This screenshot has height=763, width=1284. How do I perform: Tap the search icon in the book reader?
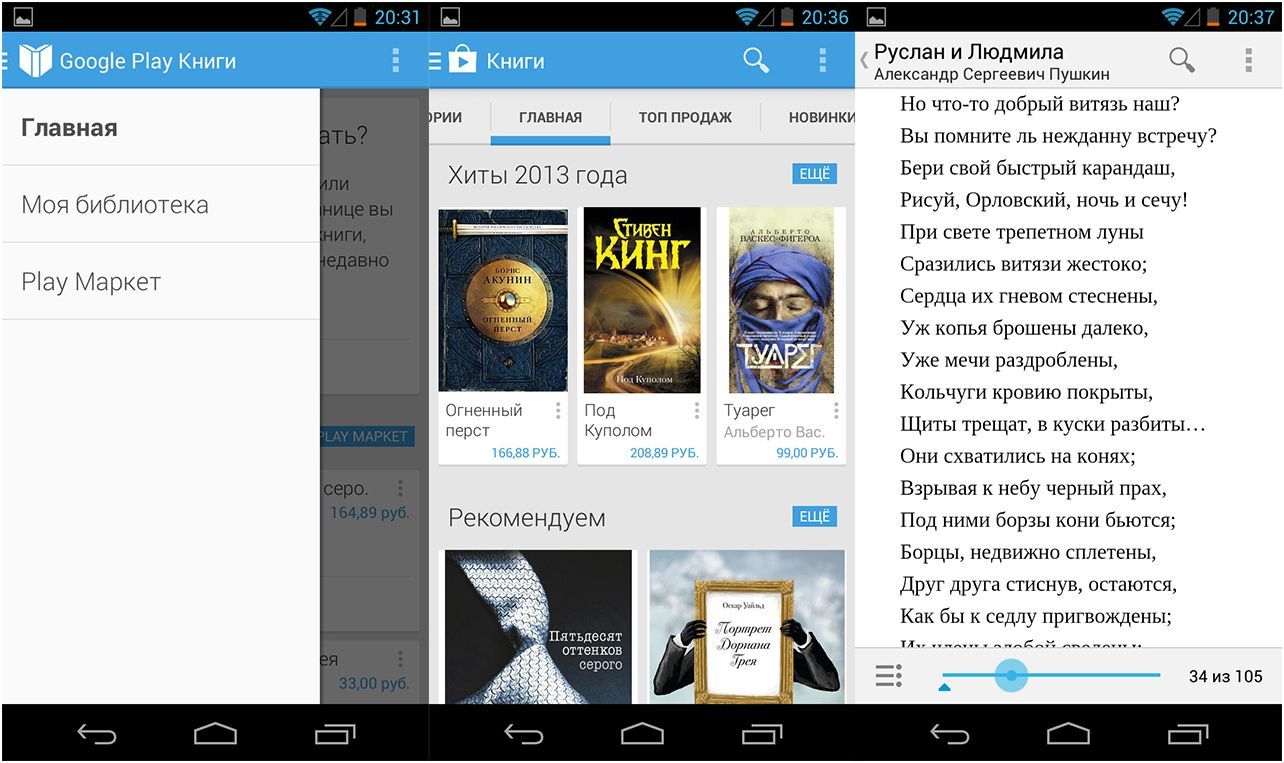1181,60
